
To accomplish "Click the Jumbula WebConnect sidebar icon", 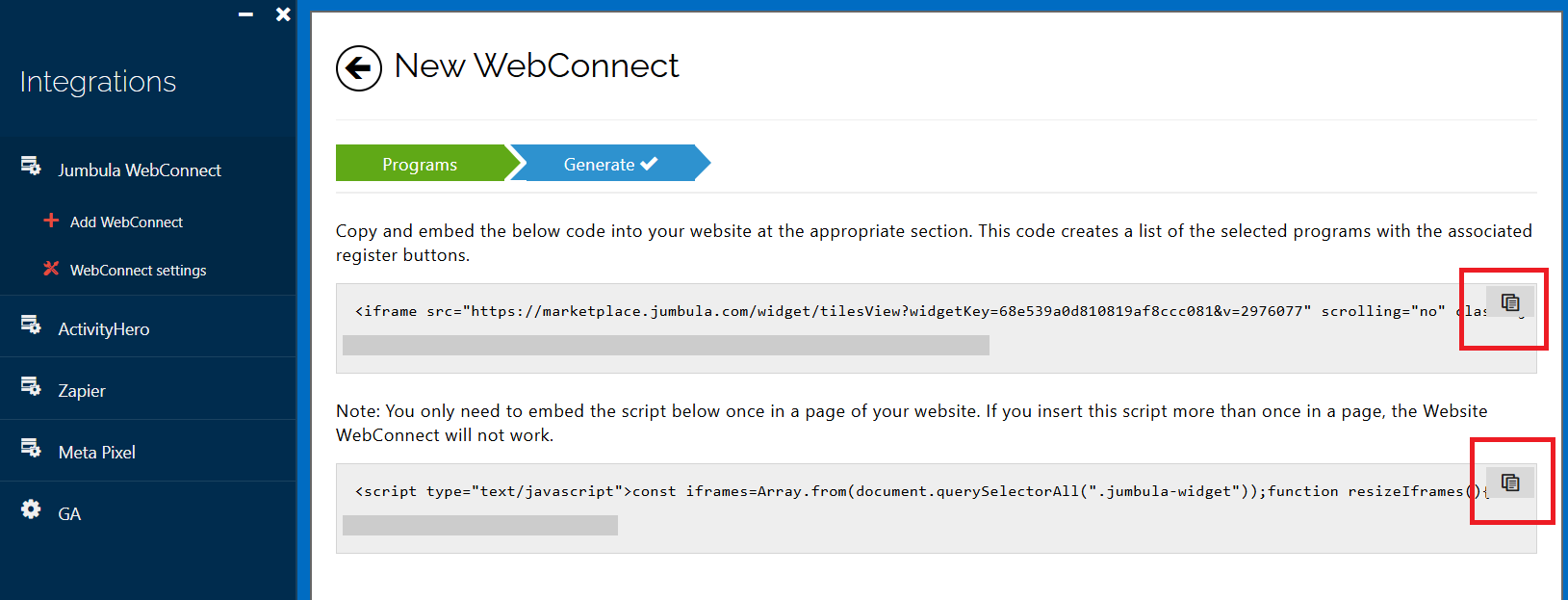I will pos(31,167).
